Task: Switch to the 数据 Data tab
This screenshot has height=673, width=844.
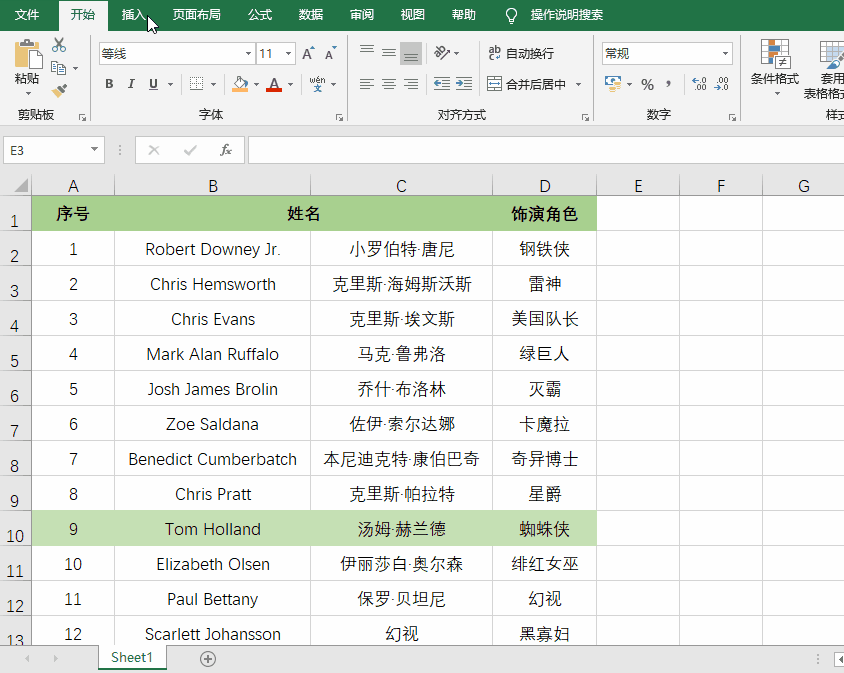Action: coord(311,15)
